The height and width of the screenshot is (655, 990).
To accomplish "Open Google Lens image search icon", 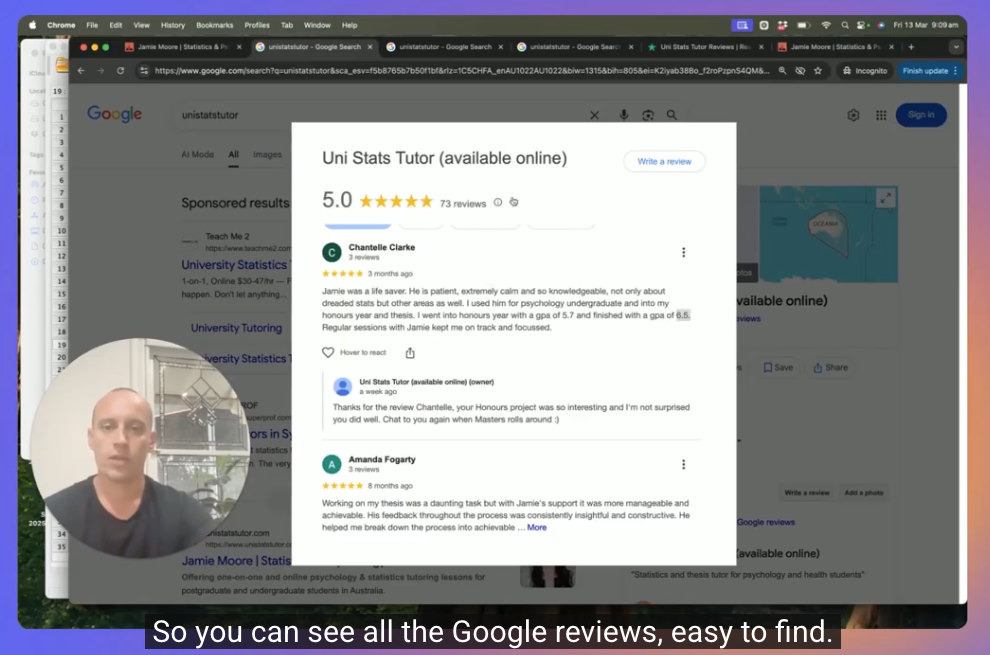I will coord(648,115).
